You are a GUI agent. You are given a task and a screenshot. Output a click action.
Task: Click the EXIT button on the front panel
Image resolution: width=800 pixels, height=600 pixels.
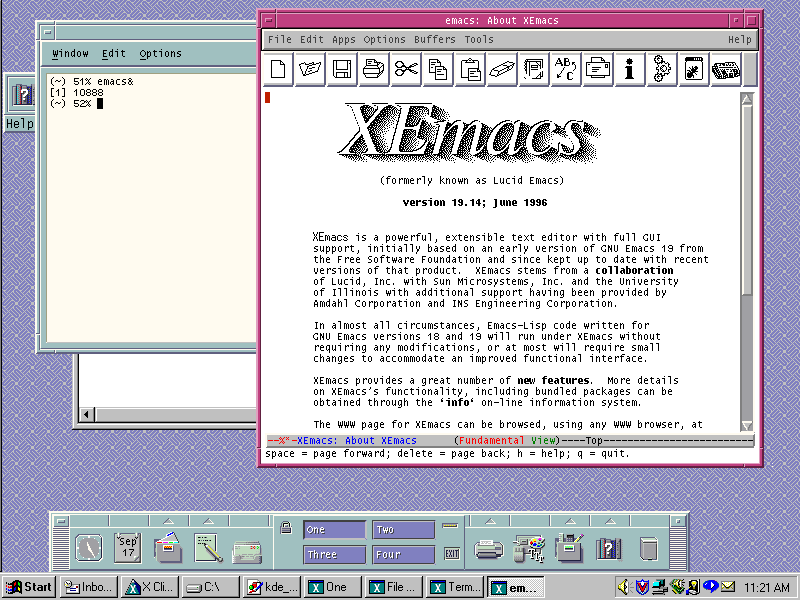click(452, 554)
